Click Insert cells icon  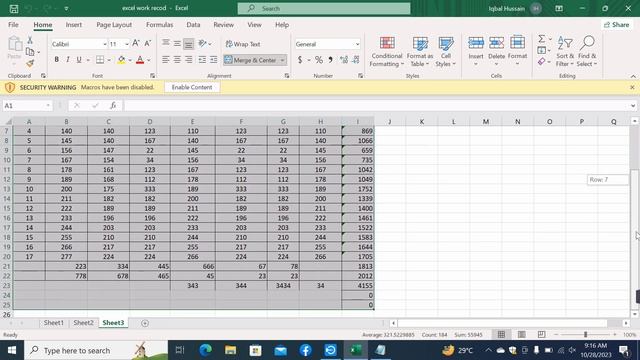[x=476, y=43]
